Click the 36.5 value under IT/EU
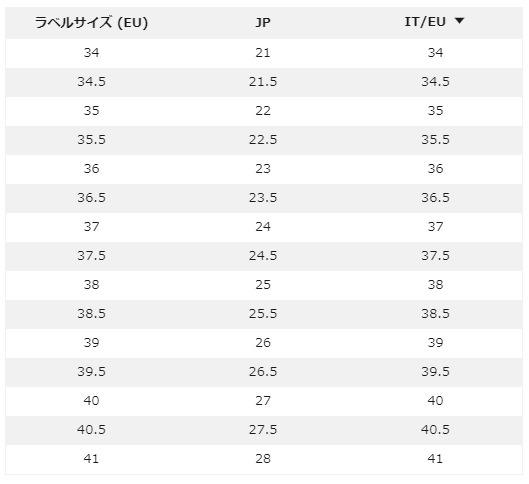The image size is (529, 484). (x=435, y=198)
